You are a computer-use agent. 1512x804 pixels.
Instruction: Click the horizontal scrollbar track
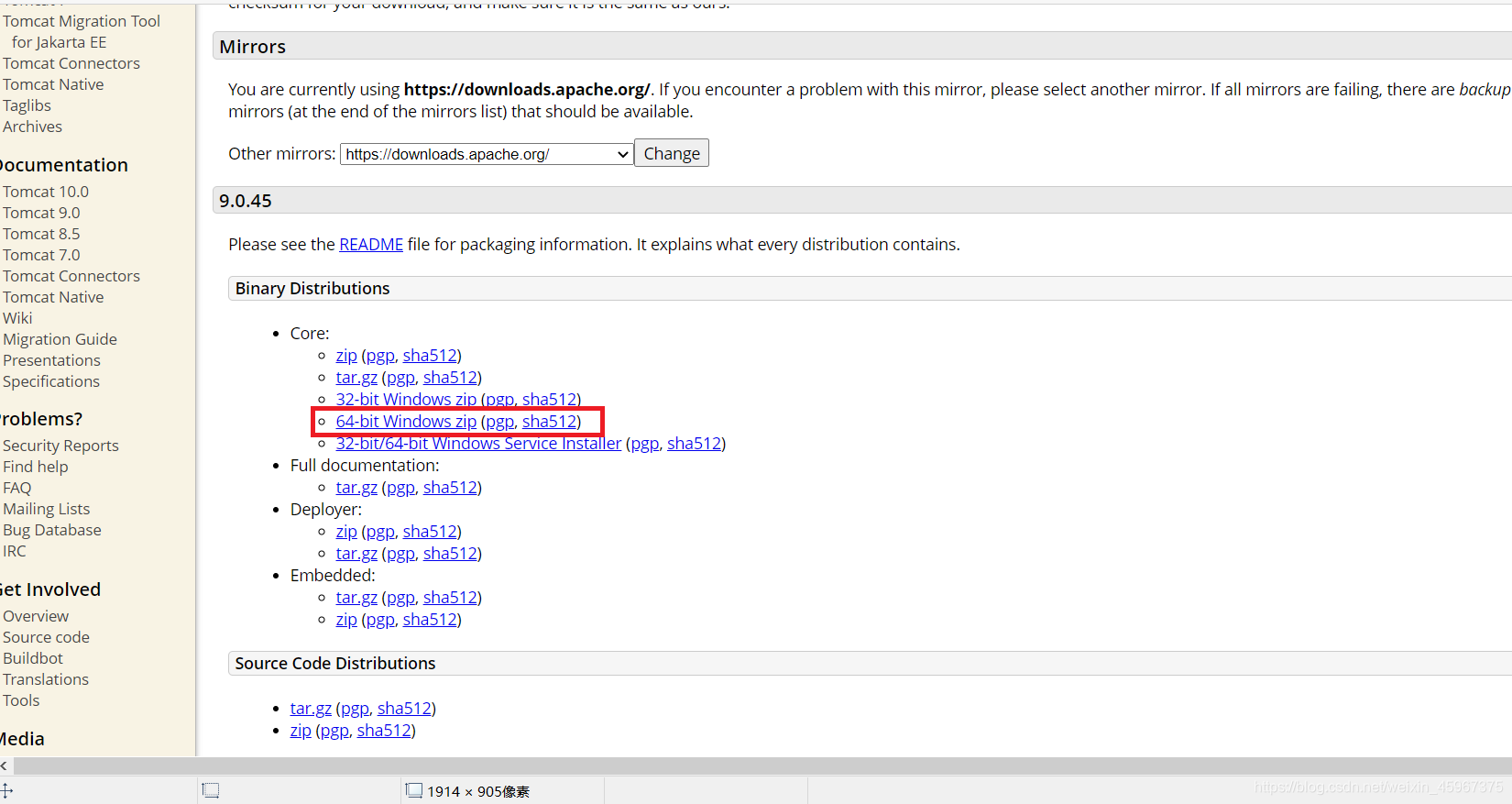(762, 765)
